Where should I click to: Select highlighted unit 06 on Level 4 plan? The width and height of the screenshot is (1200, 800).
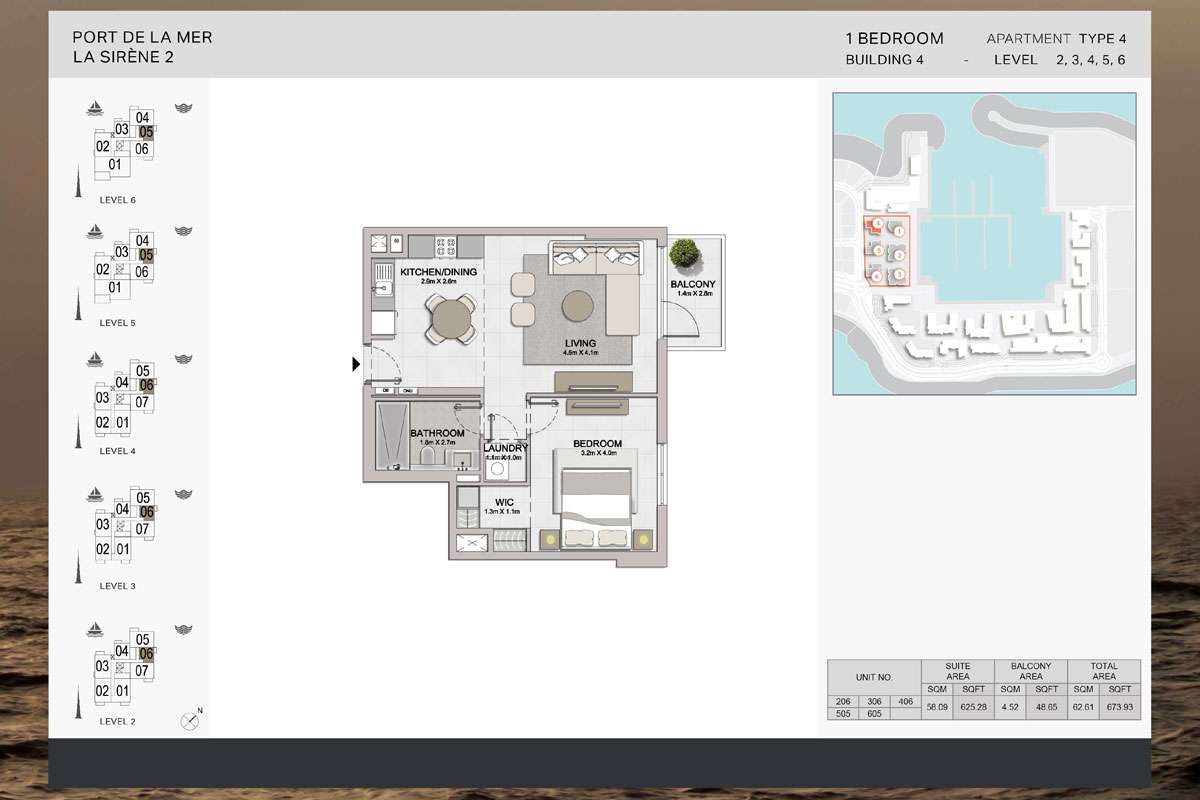(146, 385)
